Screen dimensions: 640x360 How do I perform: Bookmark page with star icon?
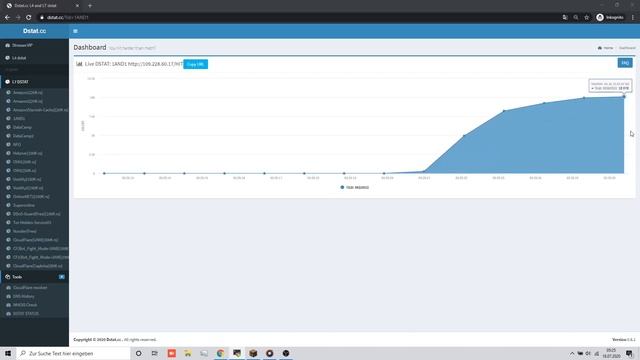tap(587, 18)
